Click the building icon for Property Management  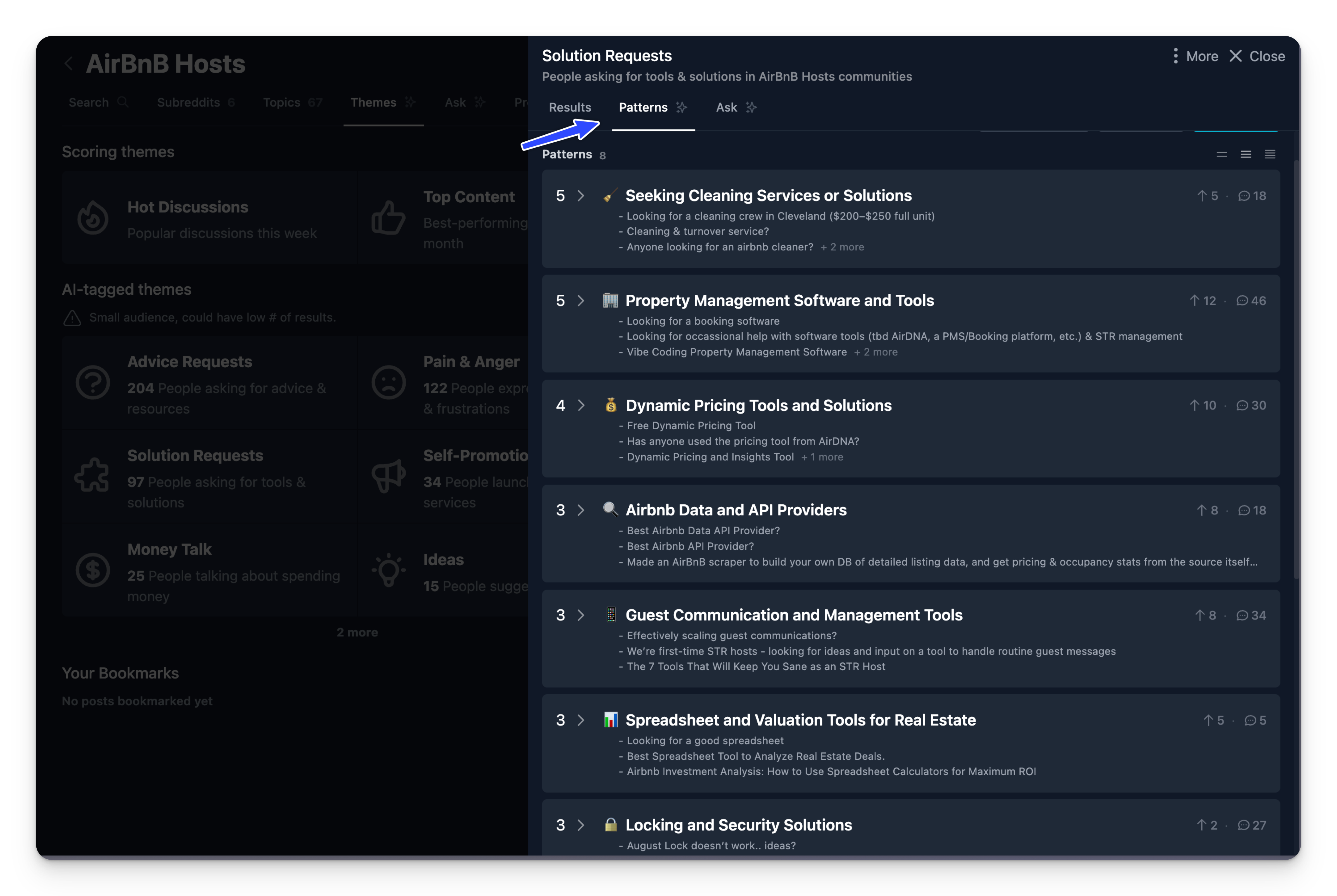click(610, 301)
